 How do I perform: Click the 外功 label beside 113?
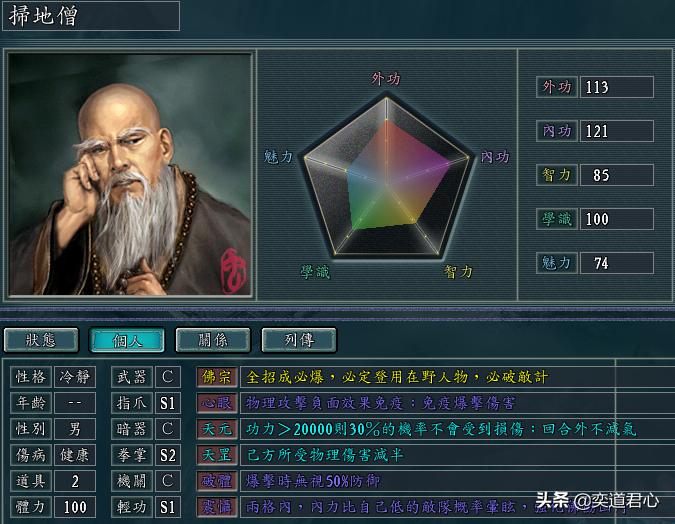(557, 87)
